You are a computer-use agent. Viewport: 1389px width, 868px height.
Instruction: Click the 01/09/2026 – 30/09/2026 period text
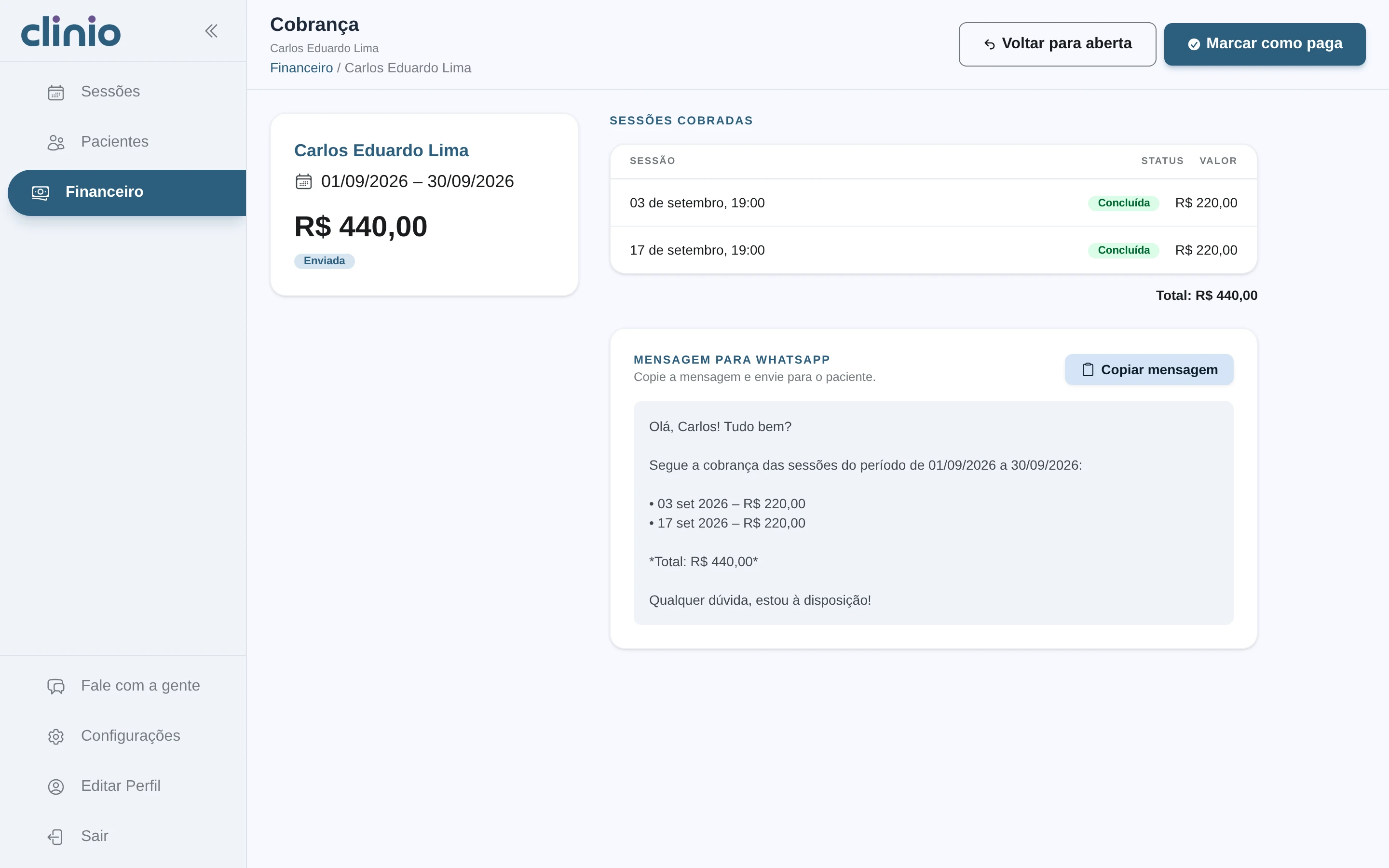[x=417, y=181]
